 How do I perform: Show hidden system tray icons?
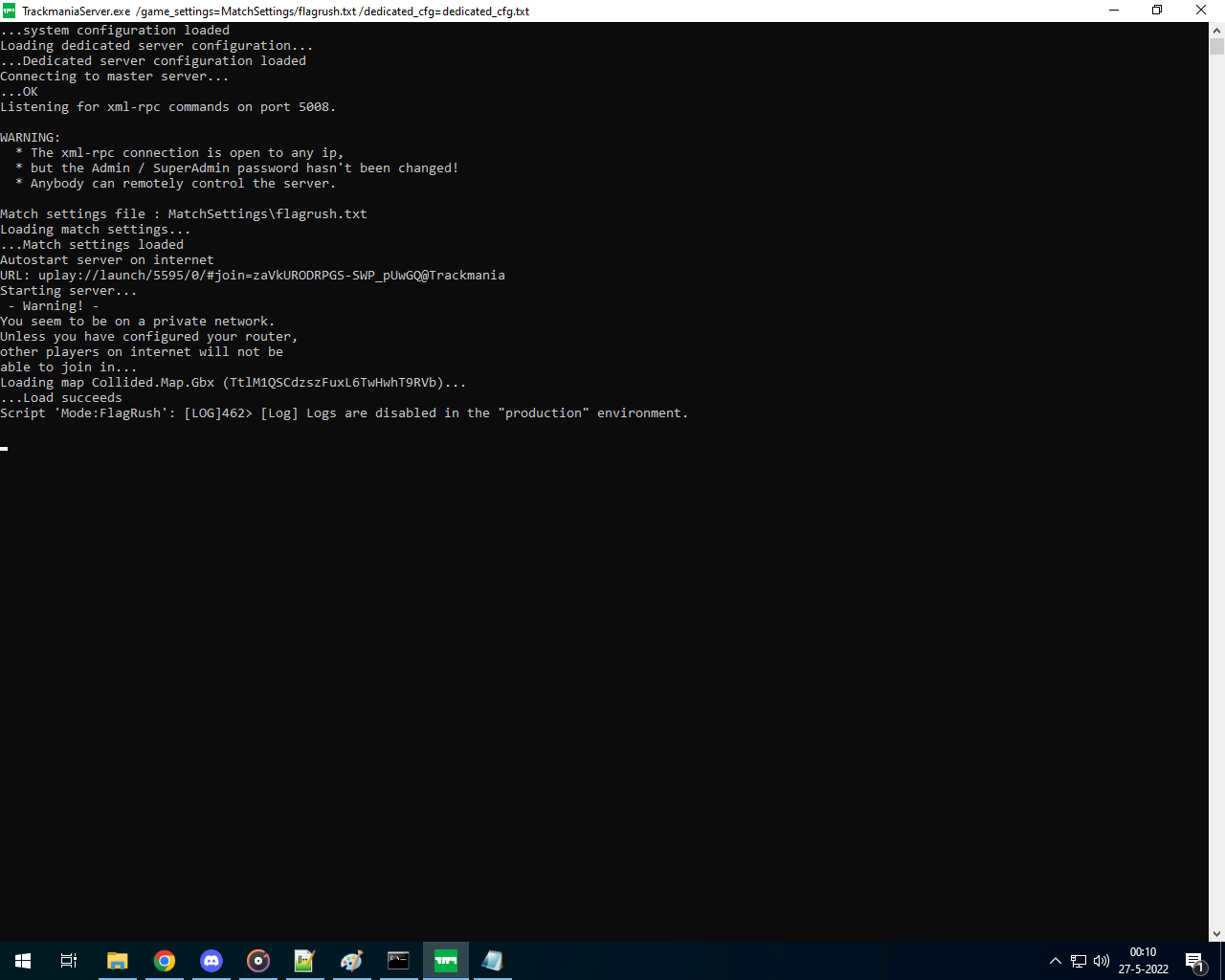pos(1056,961)
